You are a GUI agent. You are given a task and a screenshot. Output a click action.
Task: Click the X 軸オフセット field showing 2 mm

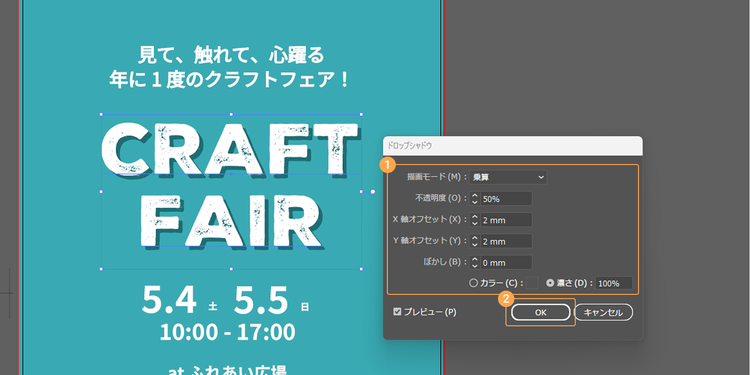point(506,220)
